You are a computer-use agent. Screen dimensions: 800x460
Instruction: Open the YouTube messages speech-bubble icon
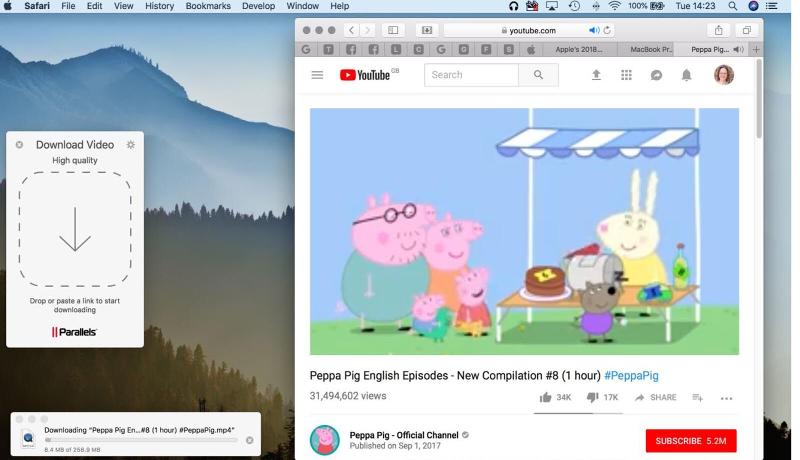656,75
